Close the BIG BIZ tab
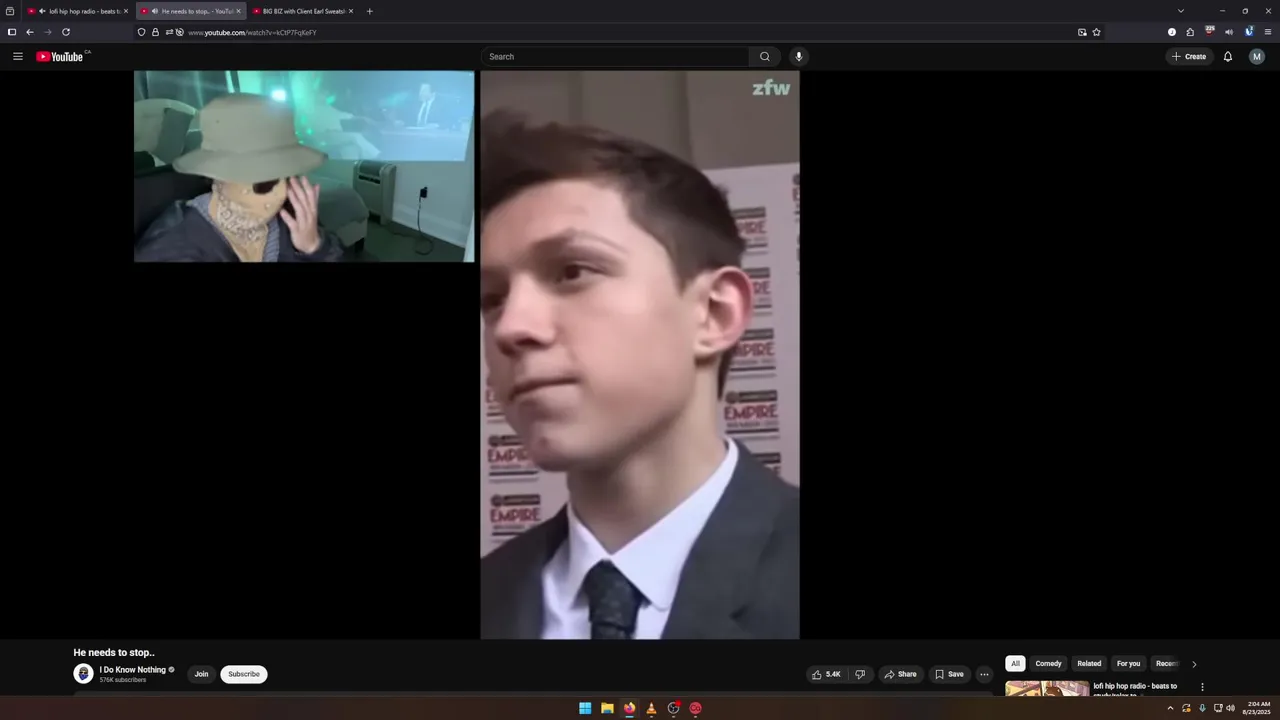Image resolution: width=1280 pixels, height=720 pixels. [351, 11]
